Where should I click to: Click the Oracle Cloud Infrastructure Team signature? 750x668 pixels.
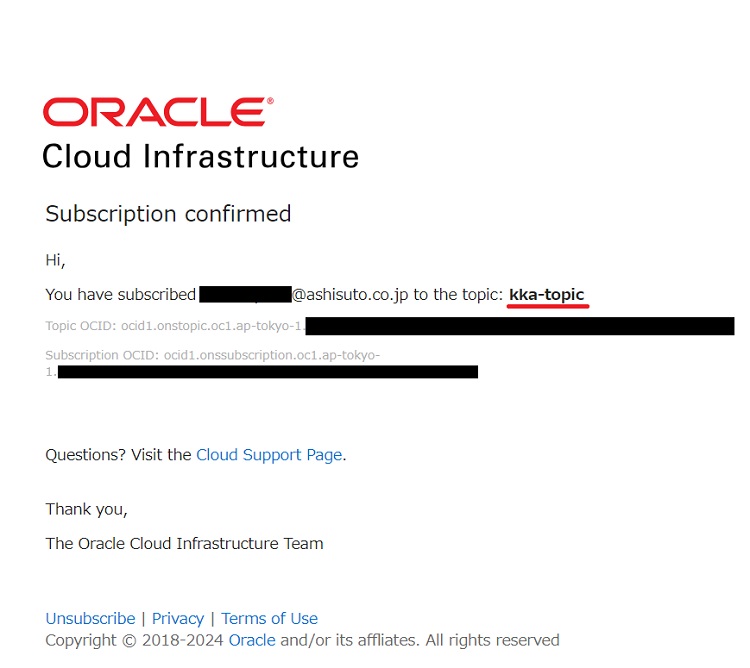pyautogui.click(x=184, y=544)
